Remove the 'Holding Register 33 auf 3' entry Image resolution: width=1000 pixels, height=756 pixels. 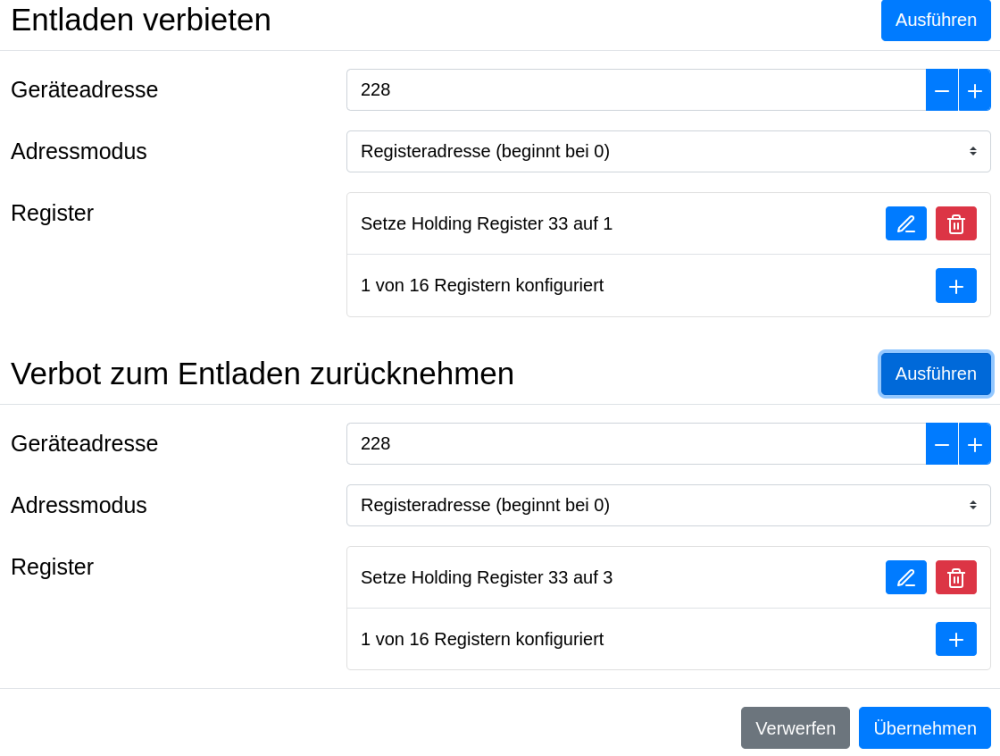[955, 578]
